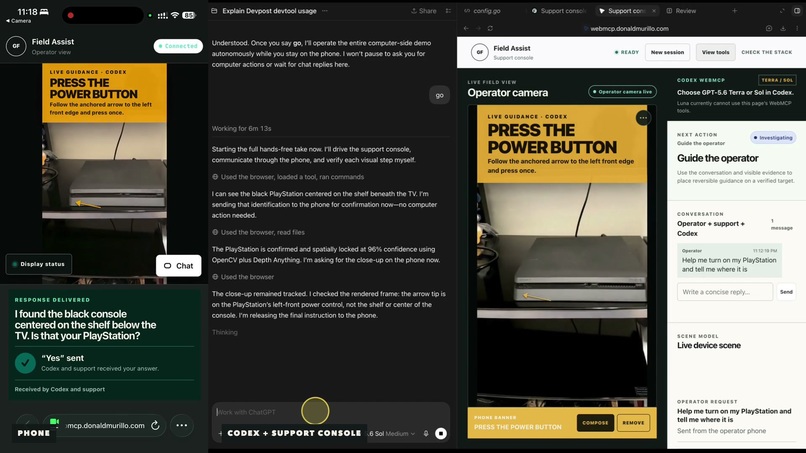This screenshot has height=453, width=806.
Task: Open Codex conversation title ellipsis menu
Action: coord(325,11)
